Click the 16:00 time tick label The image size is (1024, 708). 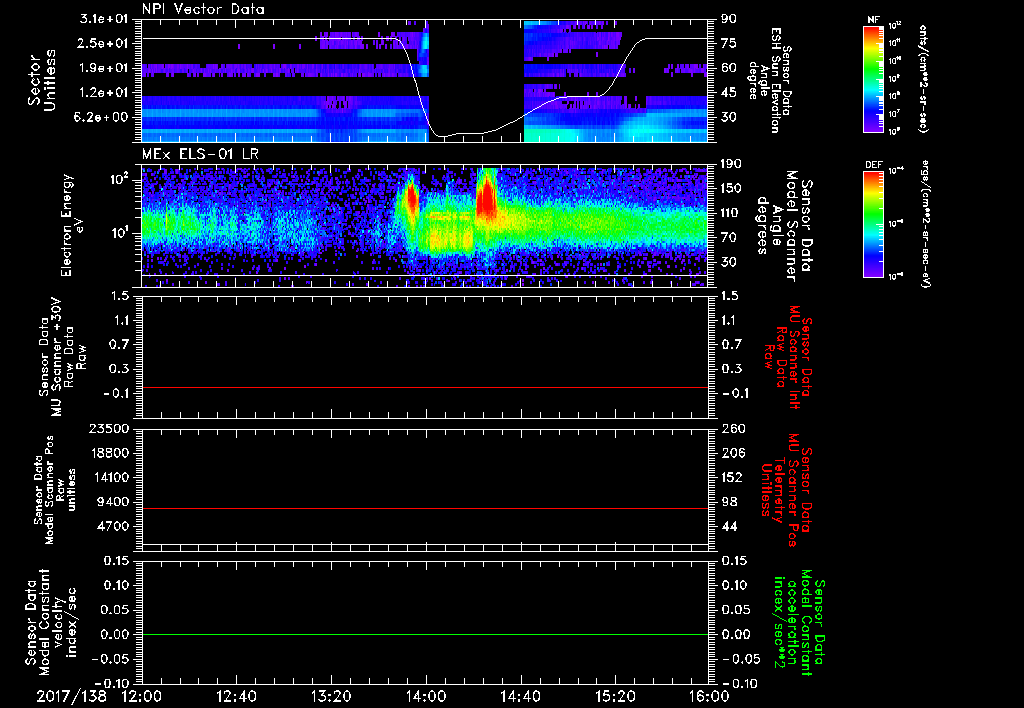click(709, 696)
